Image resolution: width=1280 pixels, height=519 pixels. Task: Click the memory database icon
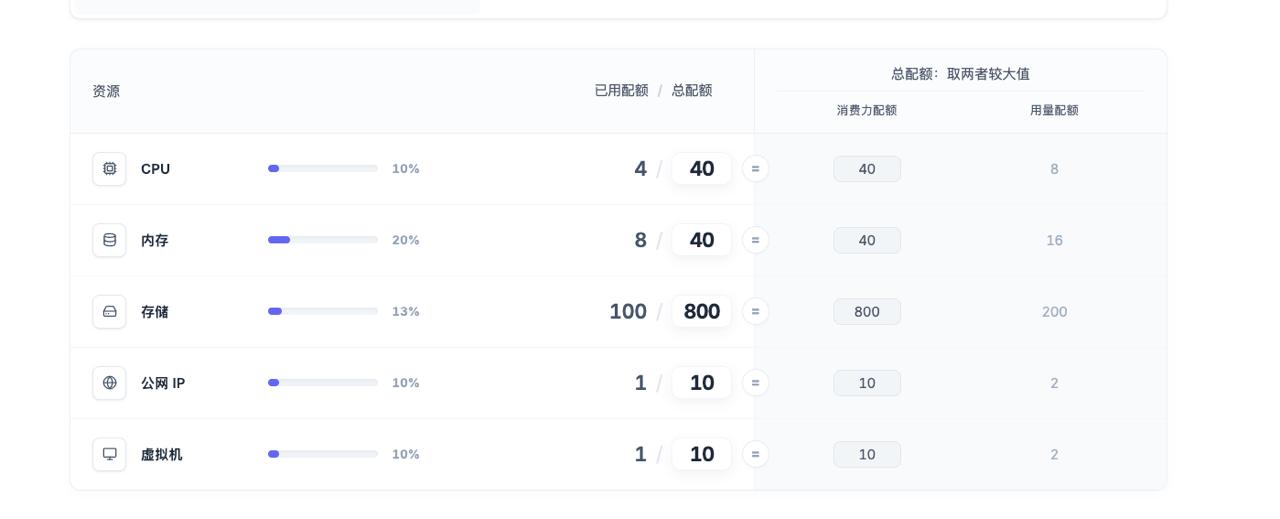[x=110, y=240]
